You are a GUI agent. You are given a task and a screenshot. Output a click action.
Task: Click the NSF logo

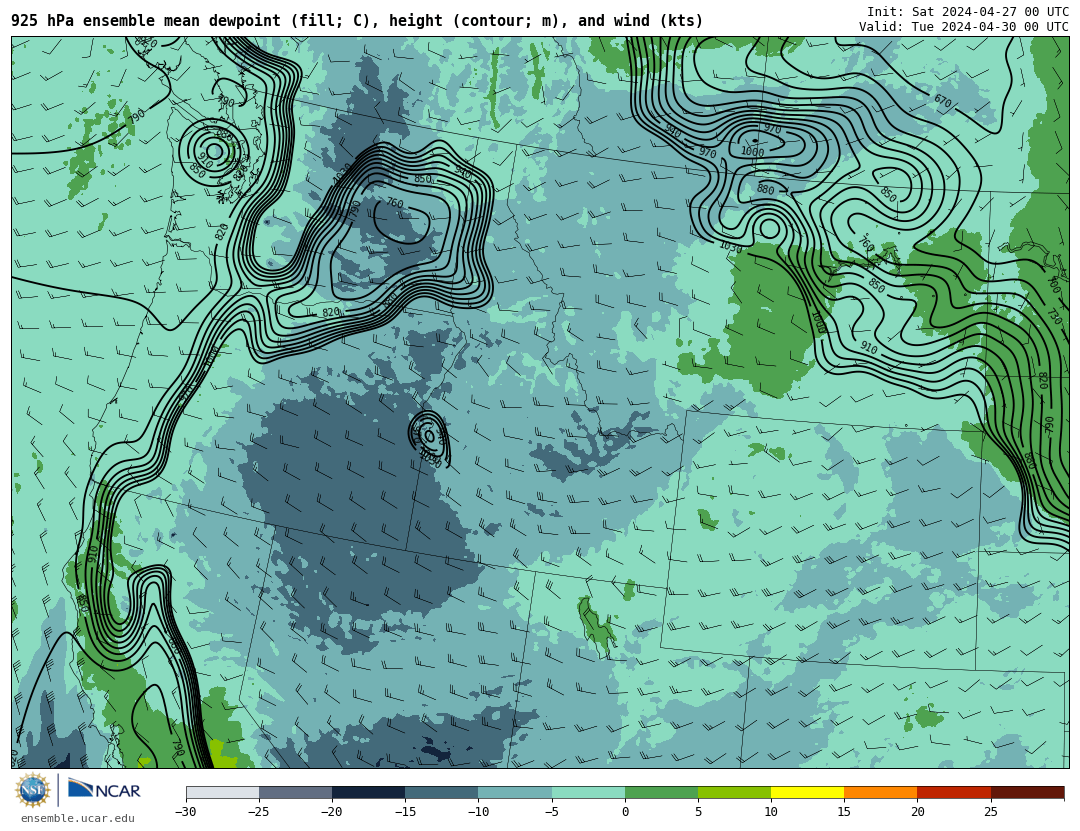tap(33, 790)
